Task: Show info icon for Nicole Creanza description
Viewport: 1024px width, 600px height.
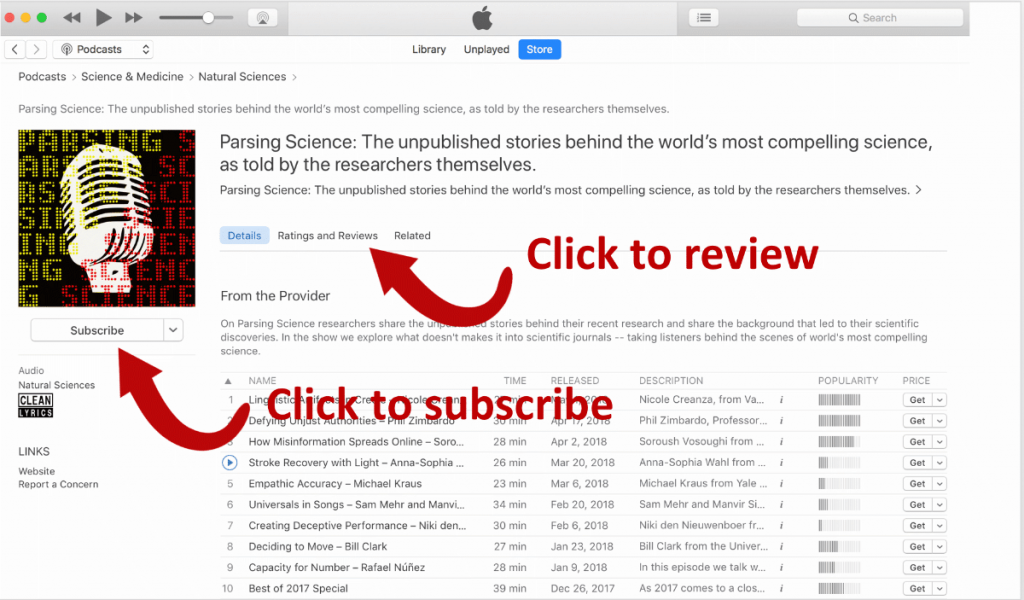Action: [781, 400]
